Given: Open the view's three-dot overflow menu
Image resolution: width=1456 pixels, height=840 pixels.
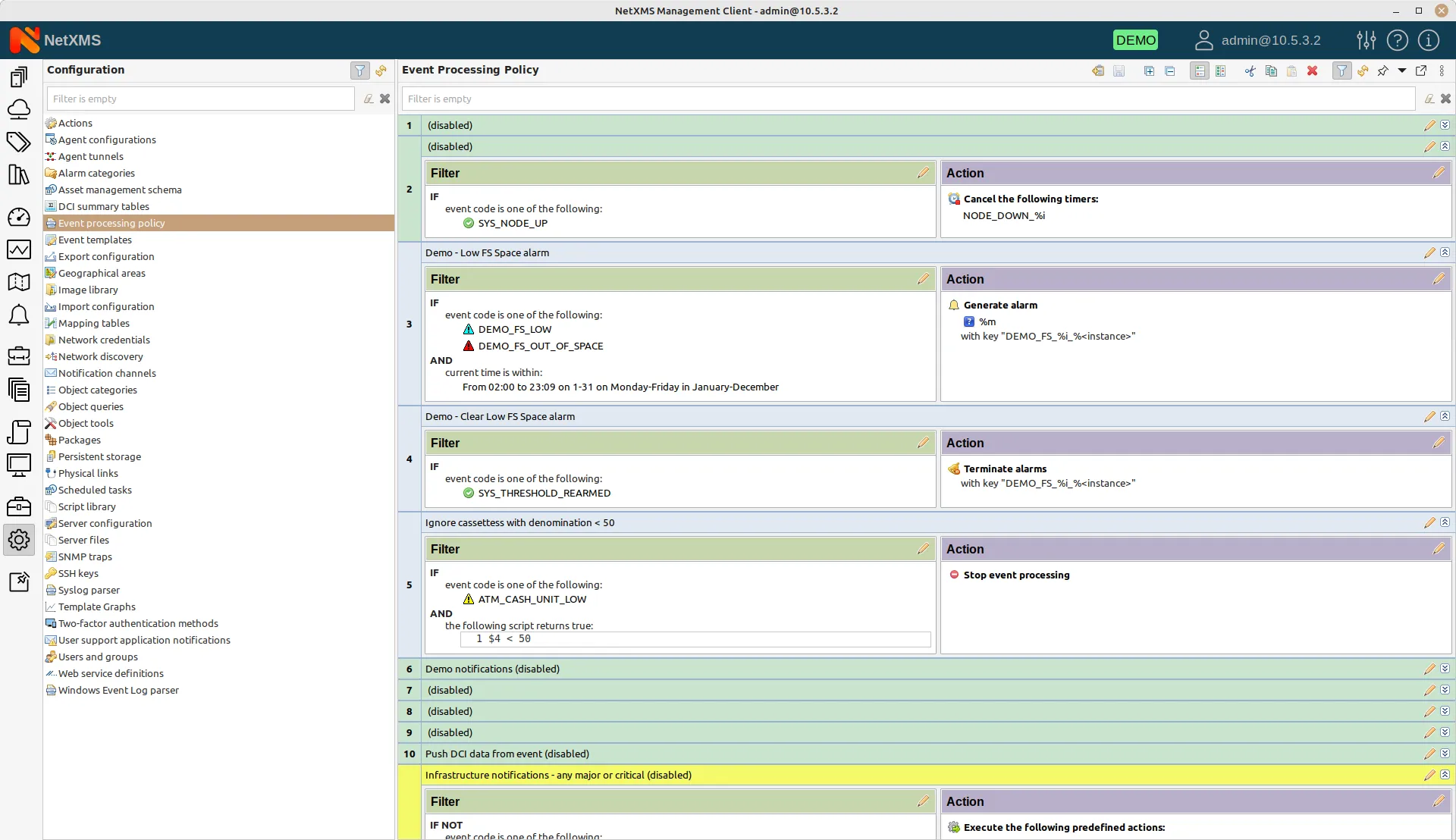Looking at the screenshot, I should click(1441, 71).
